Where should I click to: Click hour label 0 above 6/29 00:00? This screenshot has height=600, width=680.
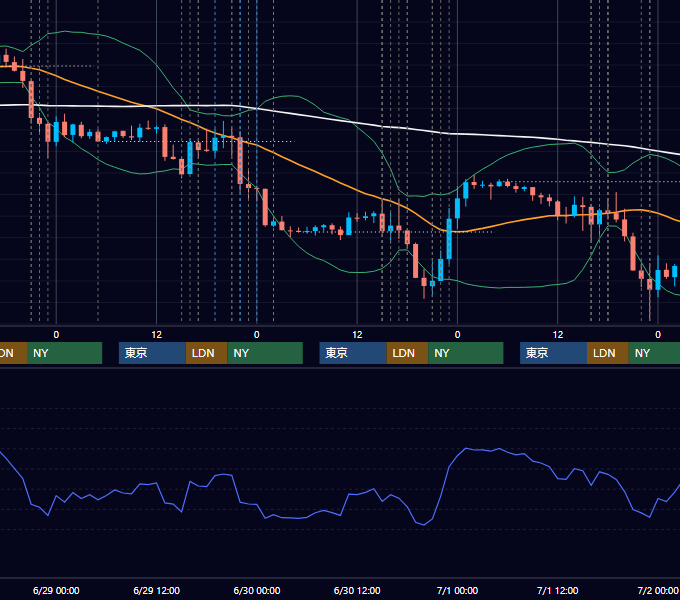[56, 335]
